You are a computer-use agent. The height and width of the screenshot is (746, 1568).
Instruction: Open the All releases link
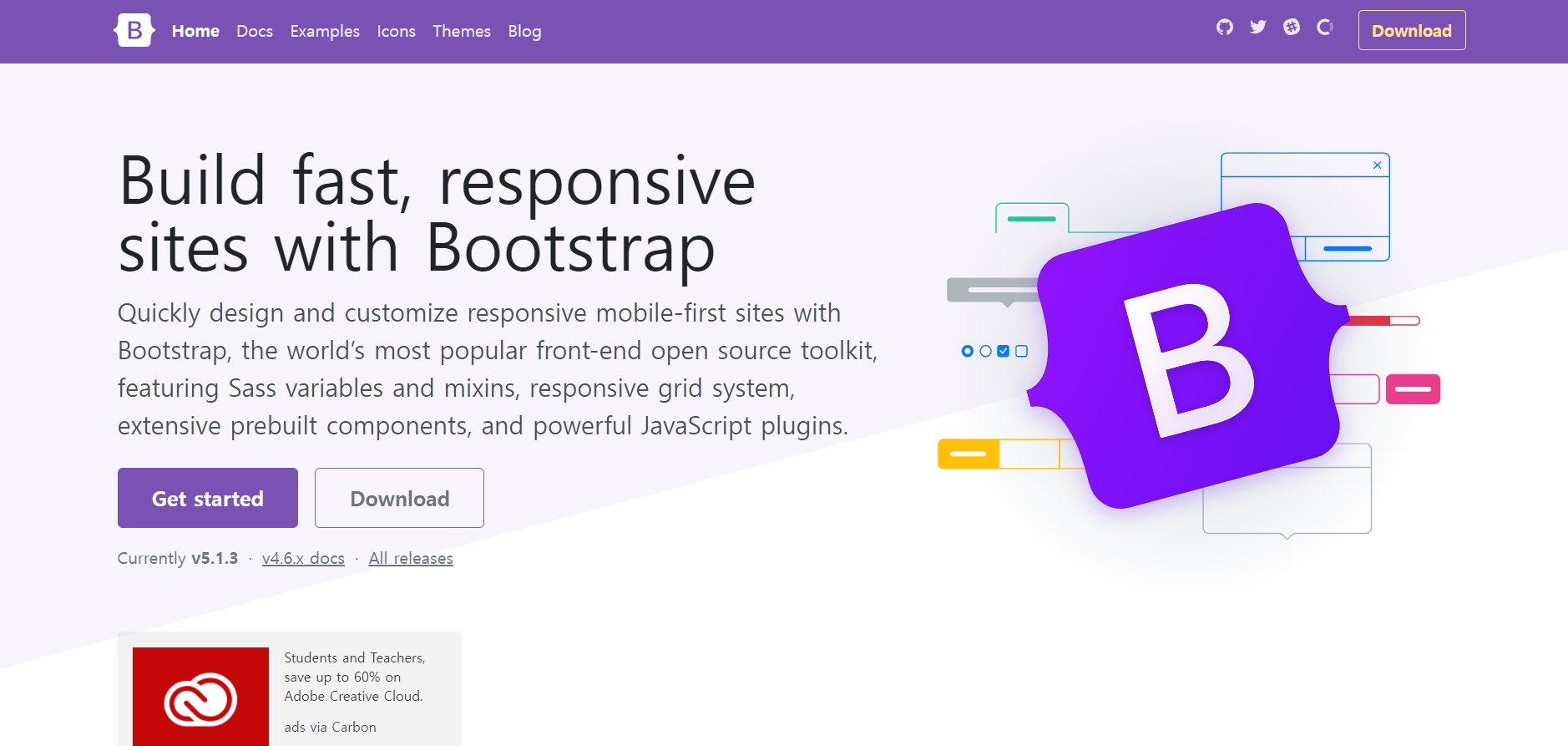[x=411, y=558]
